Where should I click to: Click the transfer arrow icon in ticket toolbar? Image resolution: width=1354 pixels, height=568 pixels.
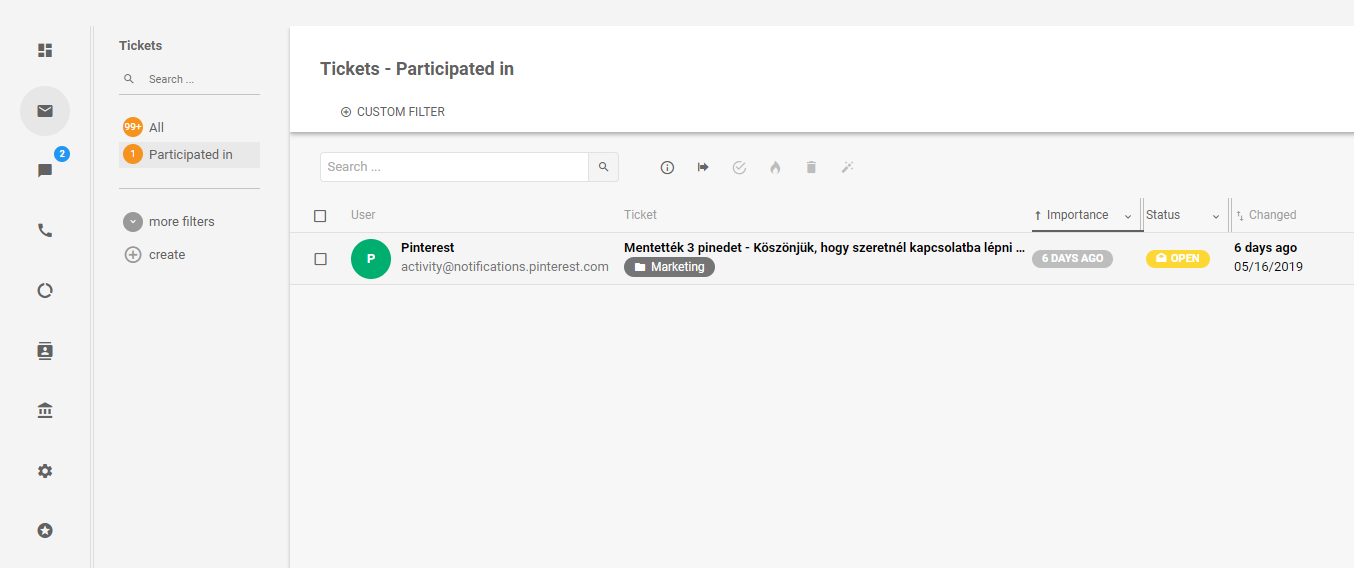pyautogui.click(x=703, y=167)
